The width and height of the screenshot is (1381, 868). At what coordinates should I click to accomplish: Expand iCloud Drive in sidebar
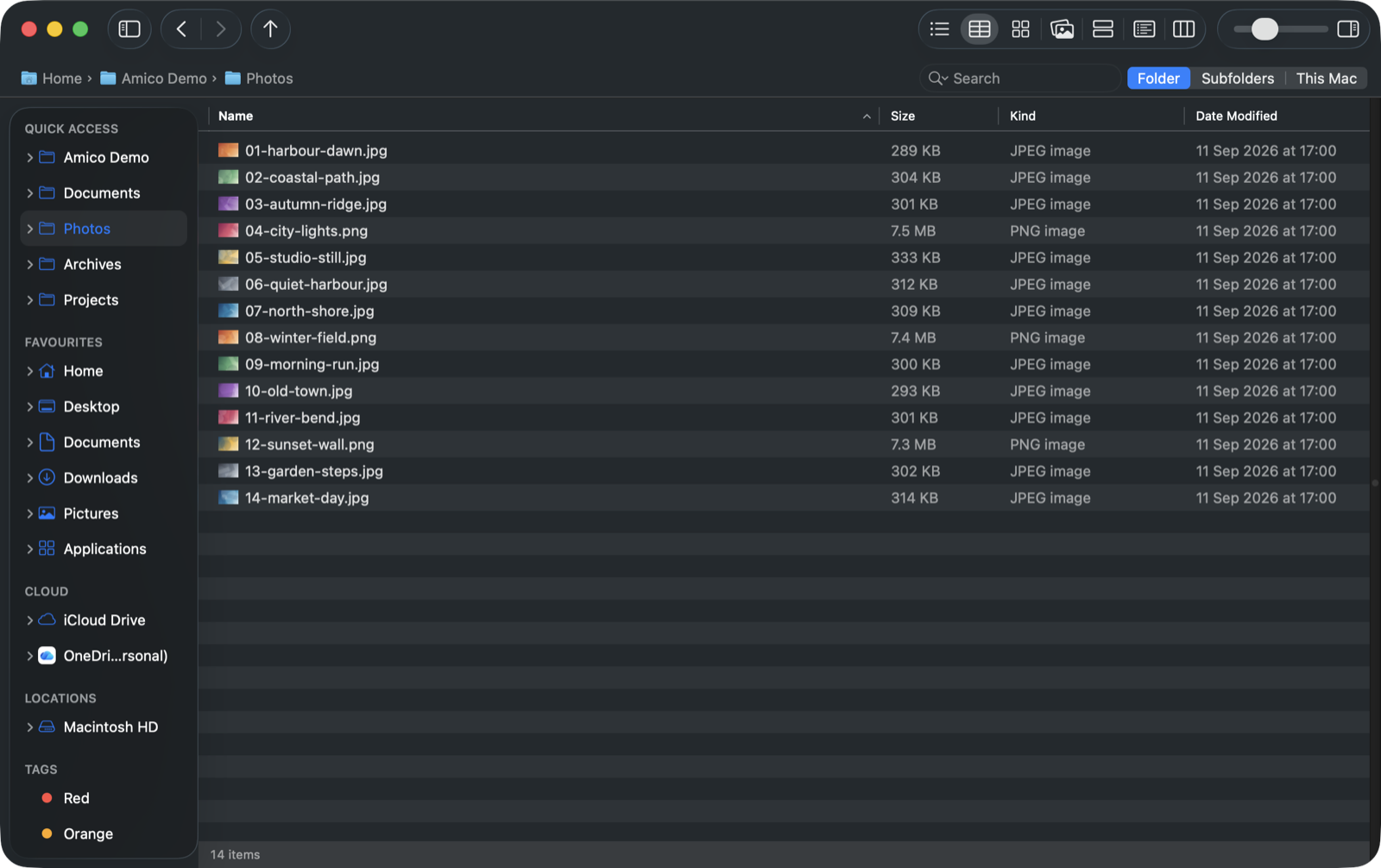click(29, 620)
